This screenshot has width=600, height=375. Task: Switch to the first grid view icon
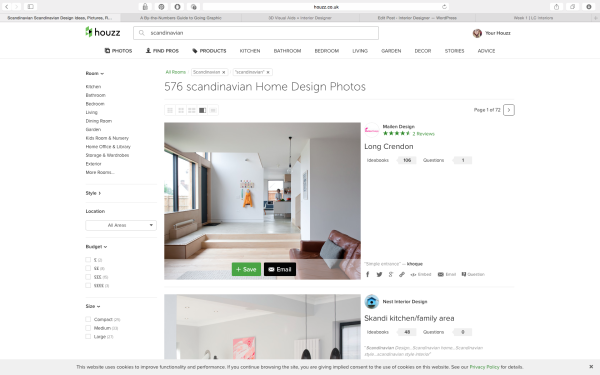tap(170, 110)
